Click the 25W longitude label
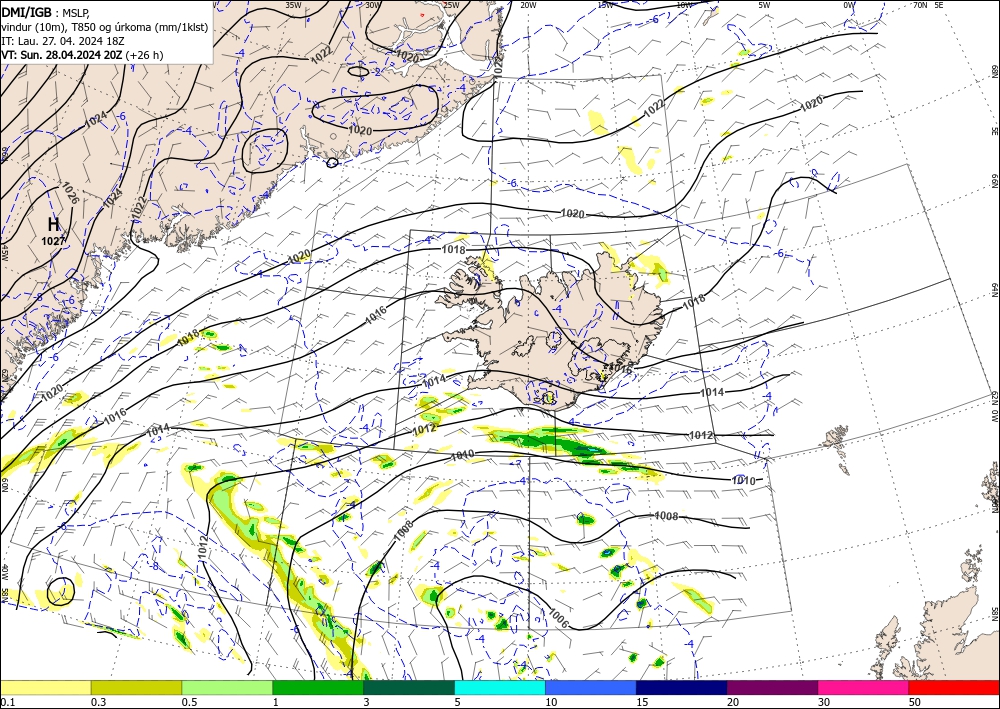The image size is (1000, 709). point(451,4)
